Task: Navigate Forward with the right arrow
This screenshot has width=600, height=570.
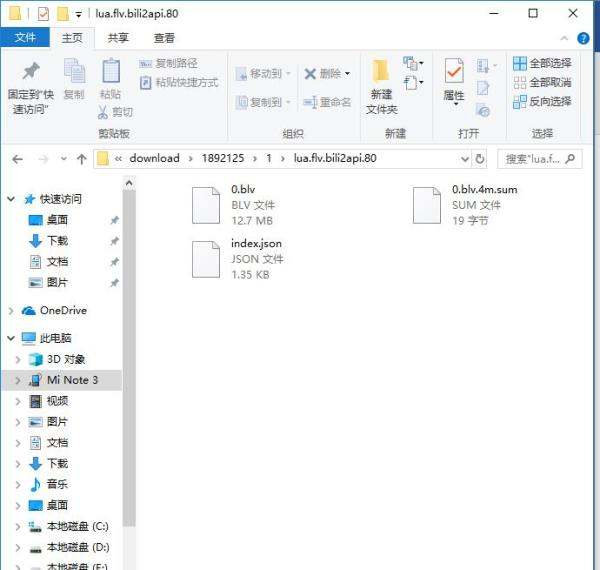Action: coord(43,159)
